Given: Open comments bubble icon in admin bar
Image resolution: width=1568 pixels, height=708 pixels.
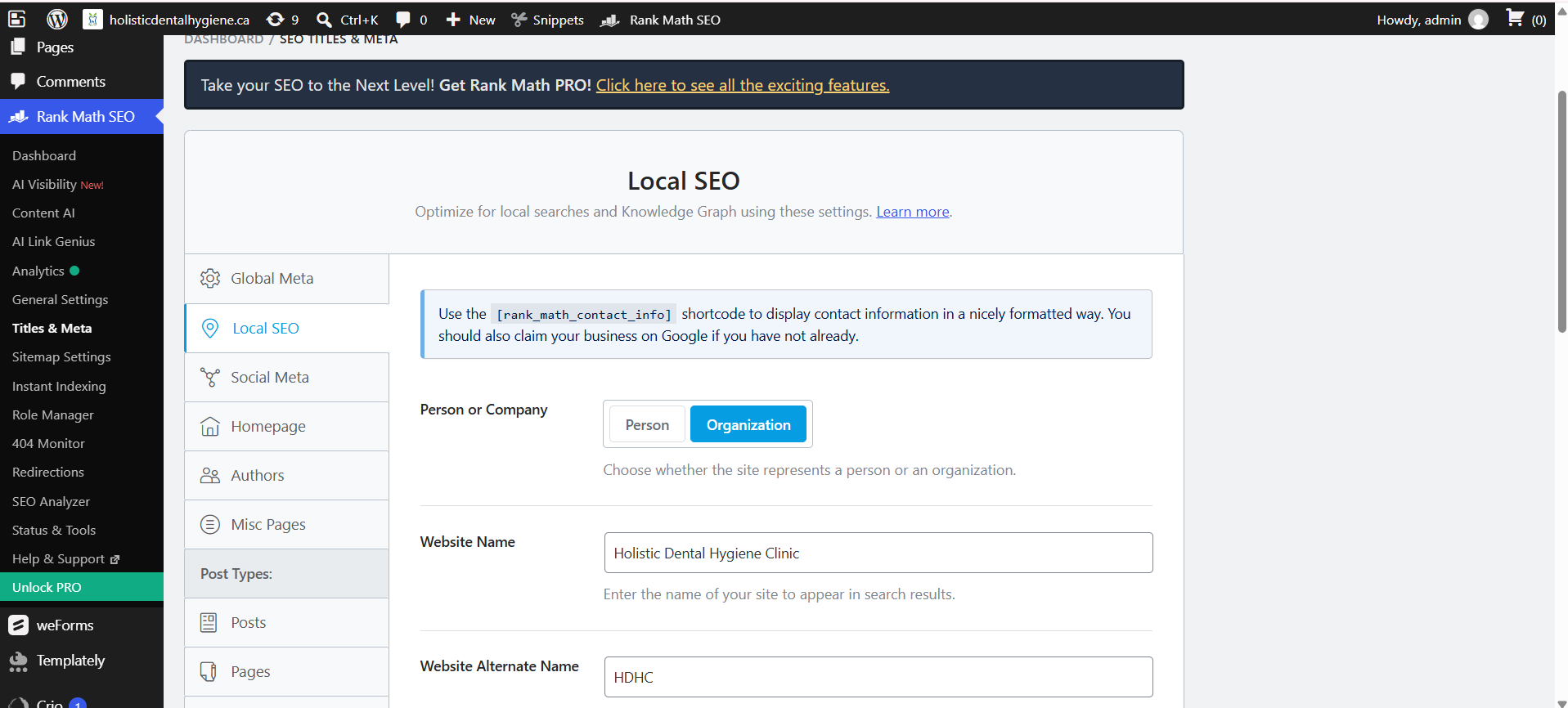Looking at the screenshot, I should [402, 20].
